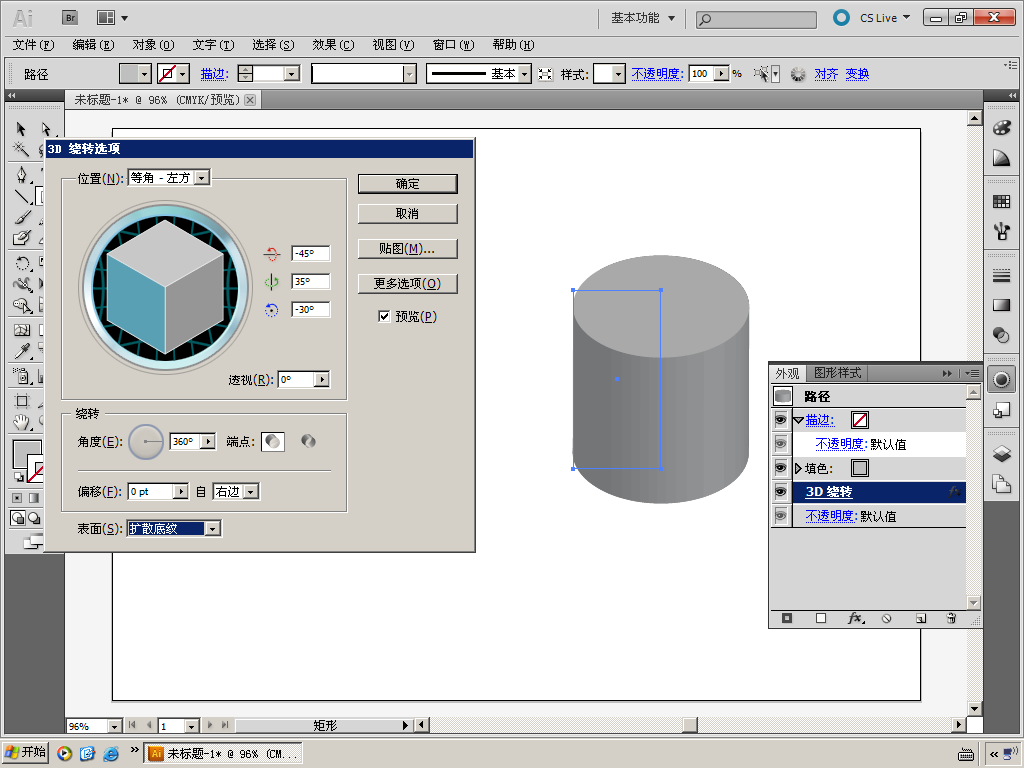Choose the Eyedropper tool
The width and height of the screenshot is (1024, 768).
pos(21,351)
